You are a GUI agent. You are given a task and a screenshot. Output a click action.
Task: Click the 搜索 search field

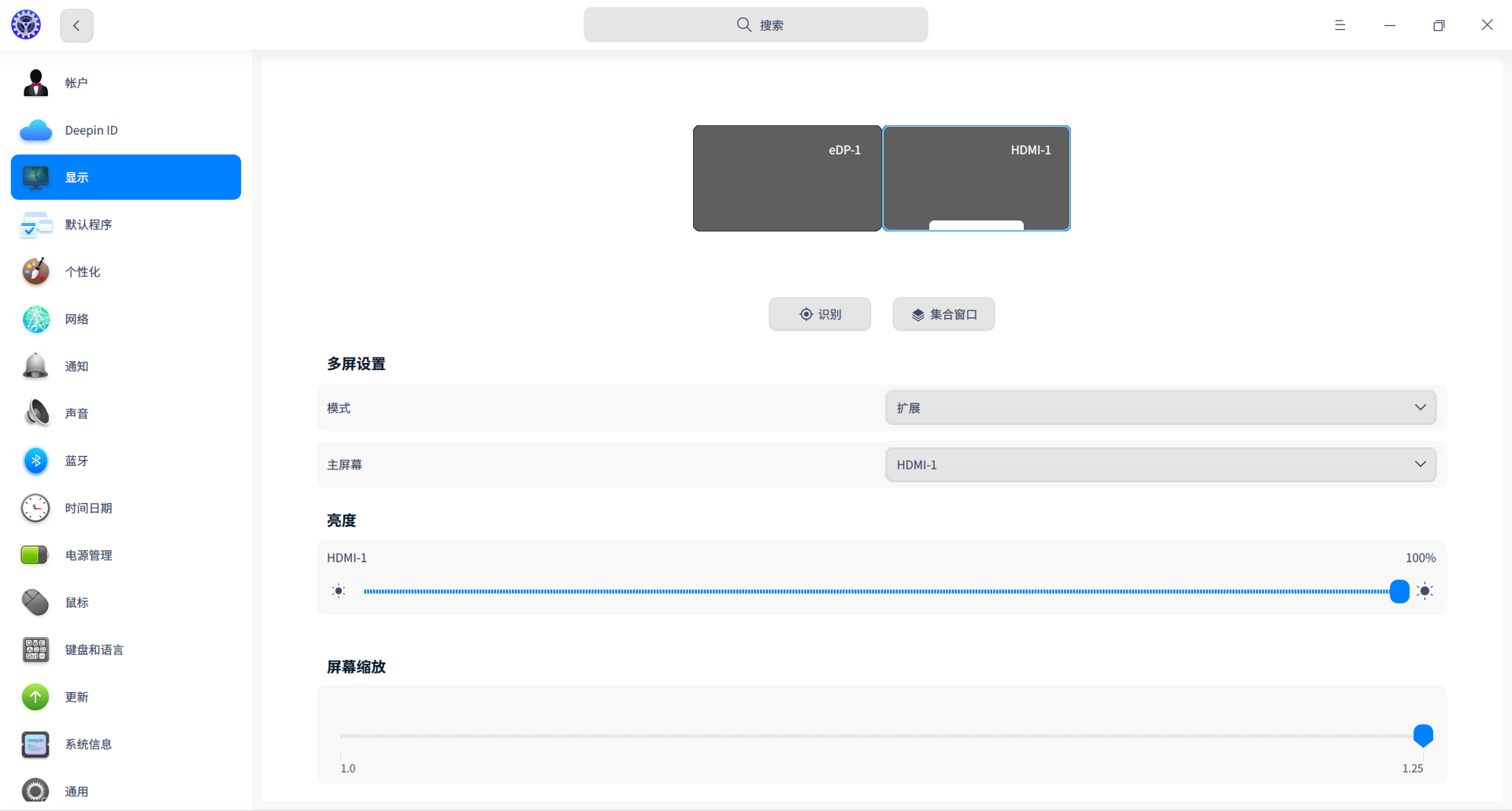pyautogui.click(x=756, y=24)
